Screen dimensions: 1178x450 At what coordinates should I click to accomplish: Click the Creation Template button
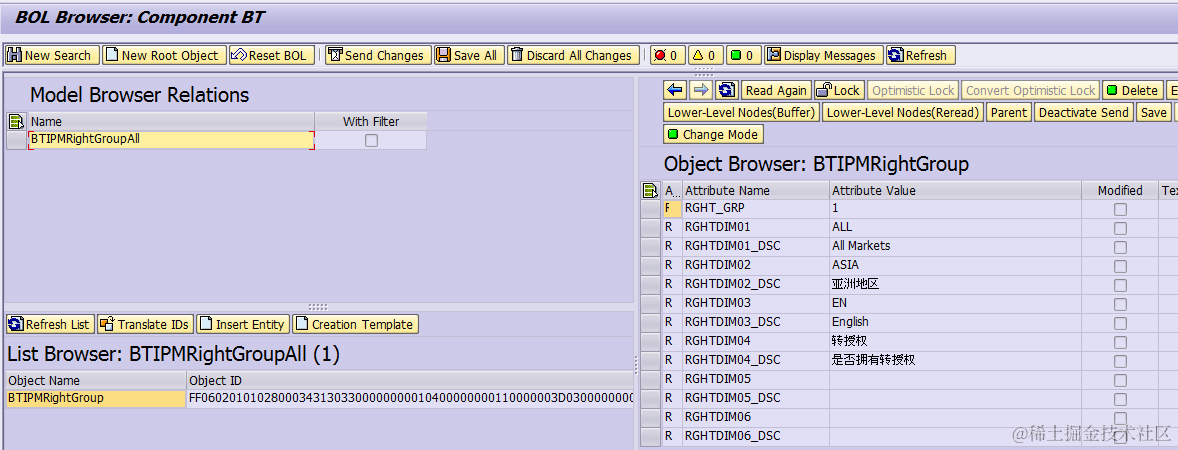(x=355, y=325)
